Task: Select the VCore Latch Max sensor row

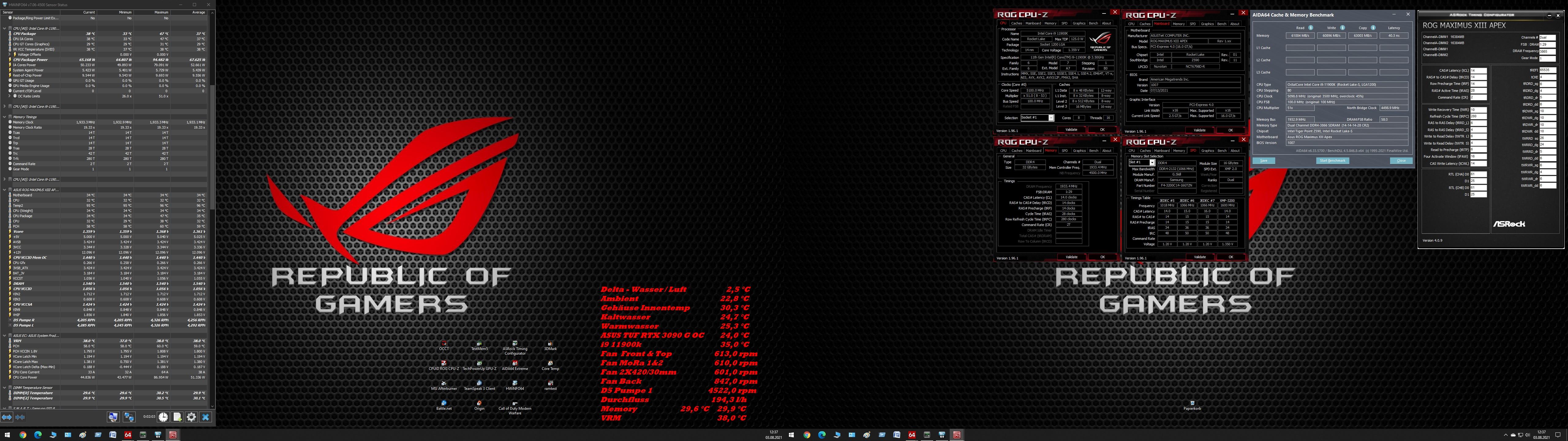Action: tap(104, 362)
